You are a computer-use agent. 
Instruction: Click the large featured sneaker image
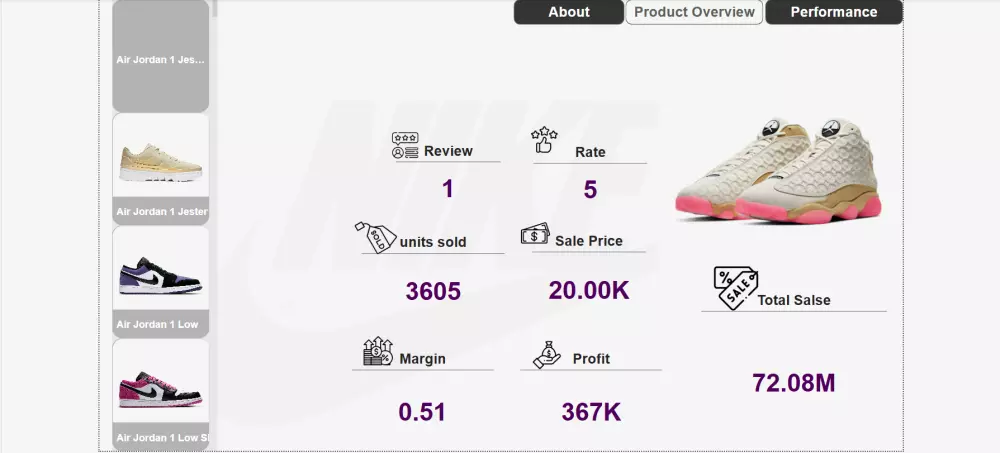[x=778, y=170]
